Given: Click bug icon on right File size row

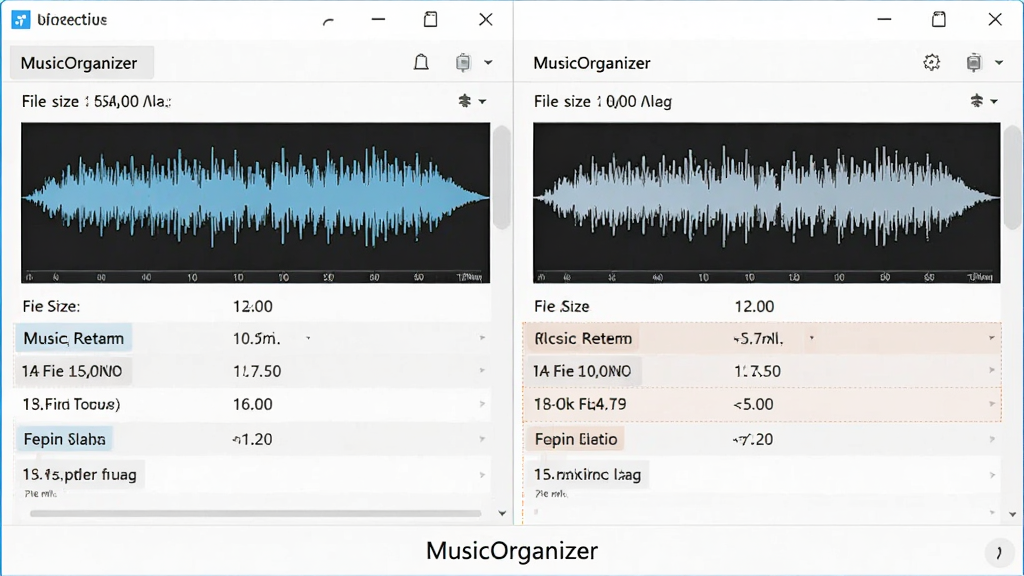Looking at the screenshot, I should (976, 101).
